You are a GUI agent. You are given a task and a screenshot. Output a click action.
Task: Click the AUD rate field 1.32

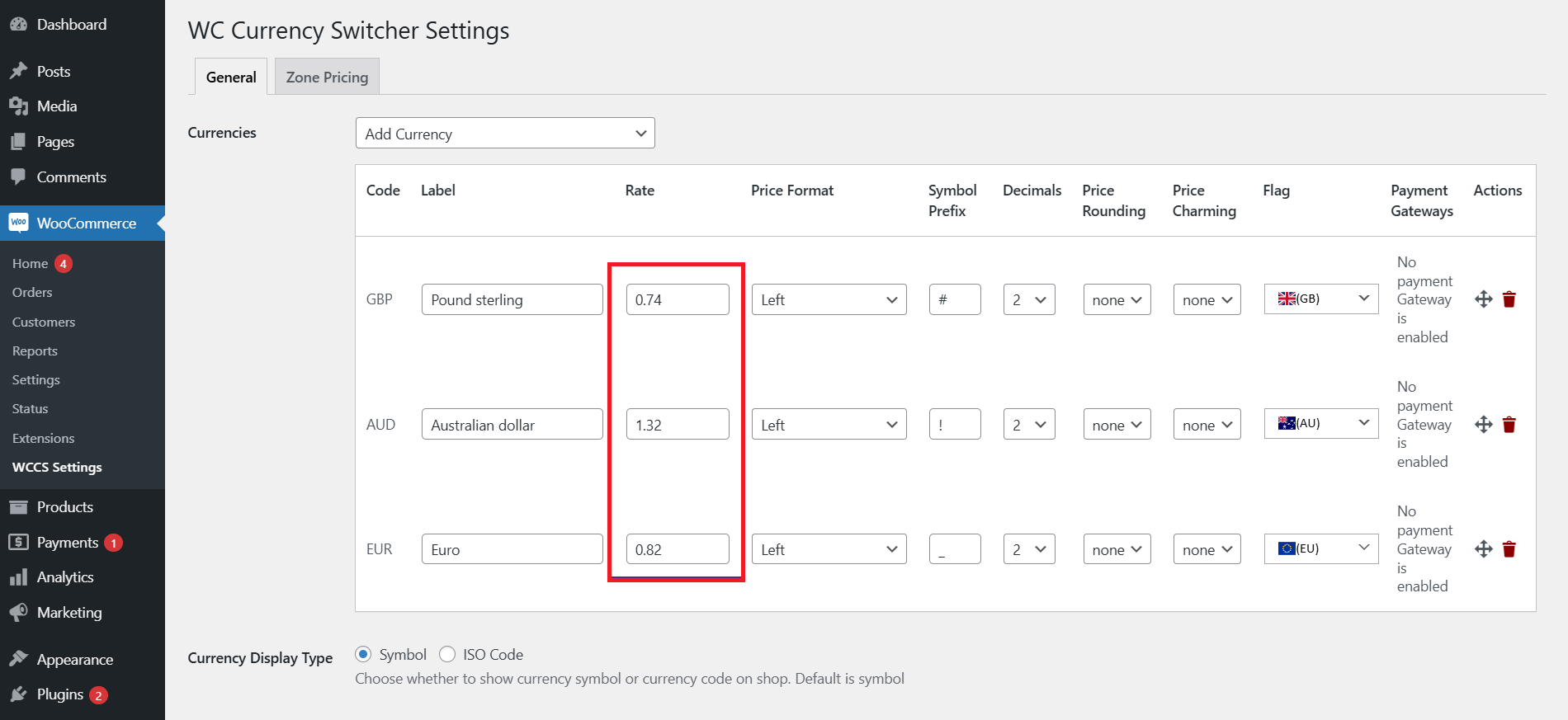pyautogui.click(x=678, y=425)
